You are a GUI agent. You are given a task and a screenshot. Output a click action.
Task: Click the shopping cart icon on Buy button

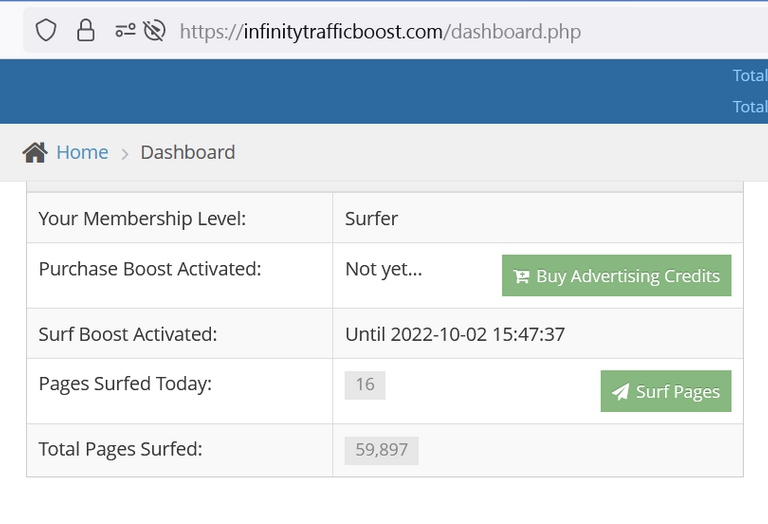click(522, 276)
